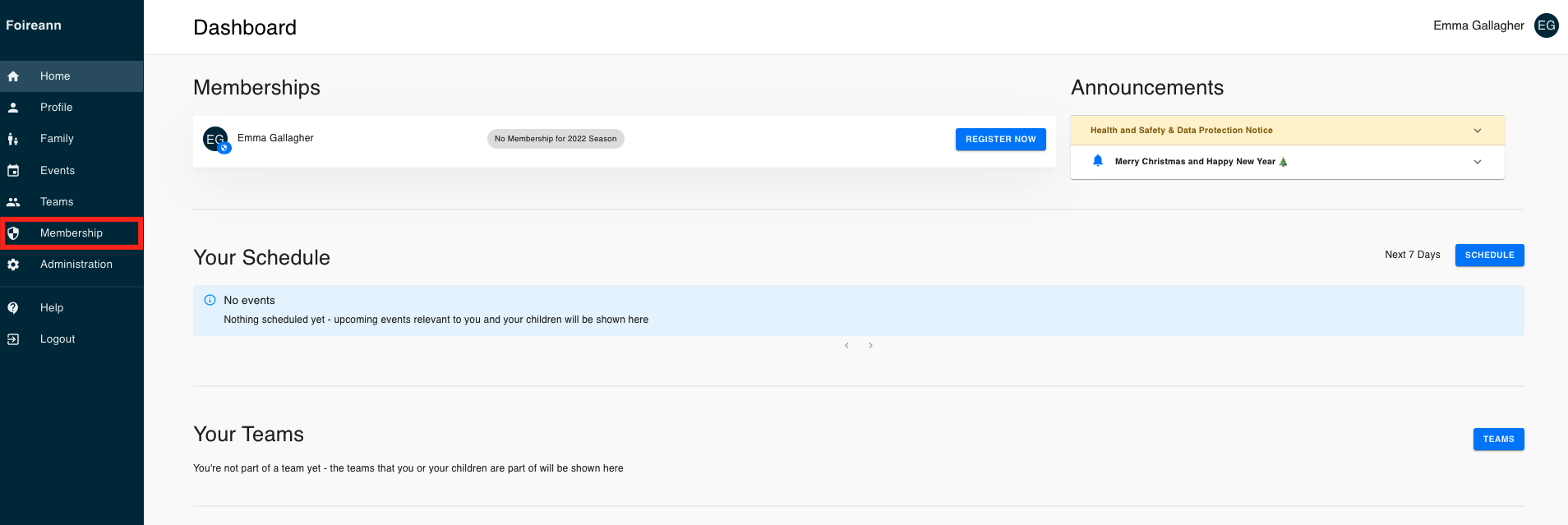The image size is (1568, 525).
Task: Click the EG avatar in top right
Action: pyautogui.click(x=1546, y=25)
